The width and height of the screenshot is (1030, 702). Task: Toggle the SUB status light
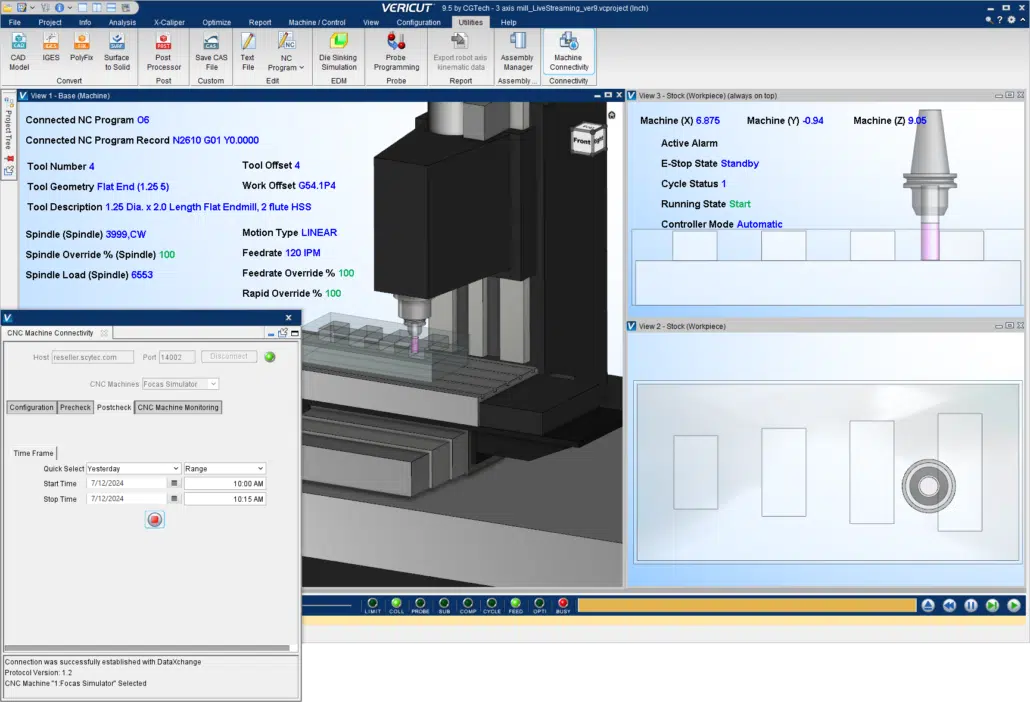(x=444, y=605)
